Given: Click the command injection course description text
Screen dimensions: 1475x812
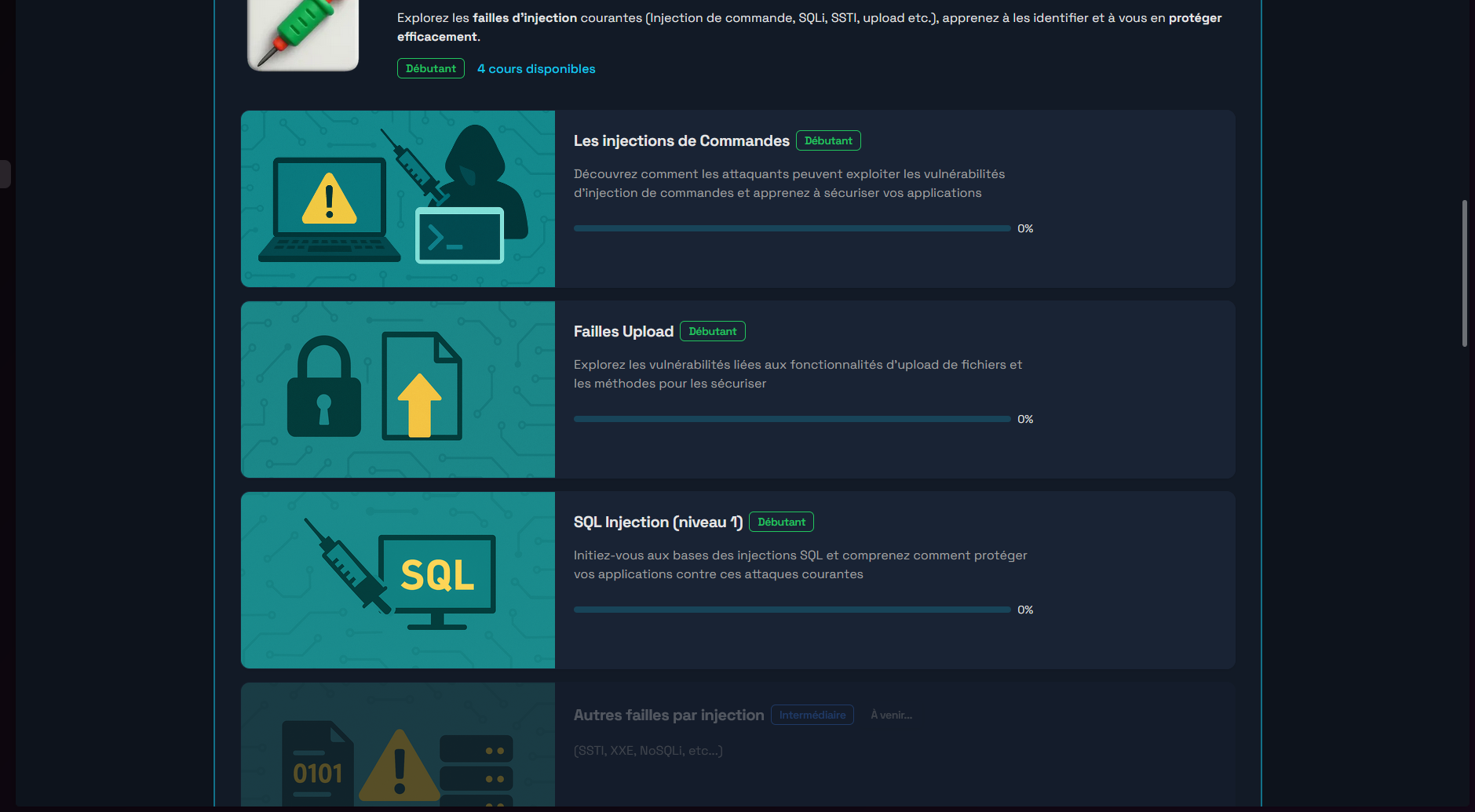Looking at the screenshot, I should [x=789, y=183].
